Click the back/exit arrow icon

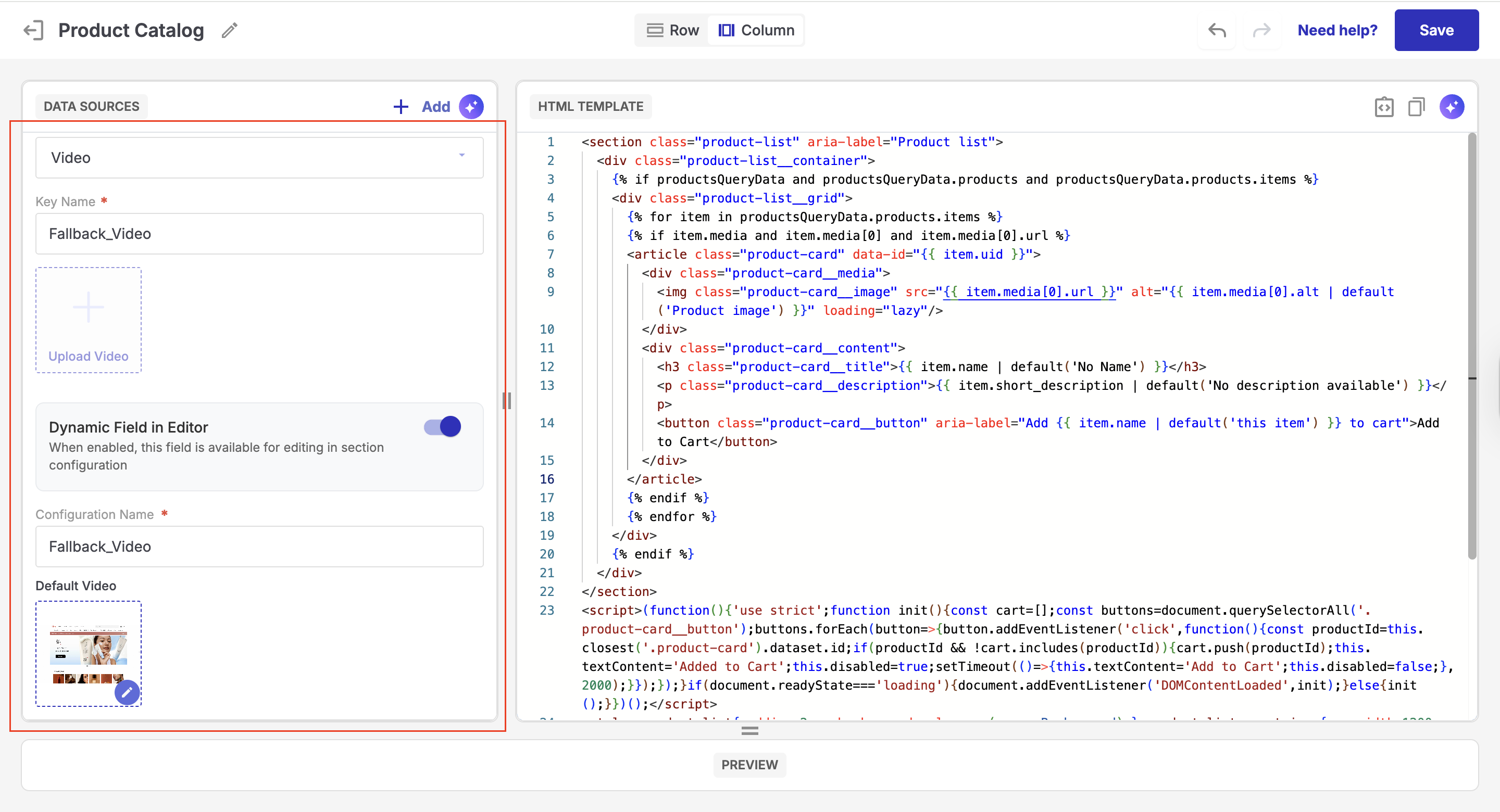tap(33, 30)
